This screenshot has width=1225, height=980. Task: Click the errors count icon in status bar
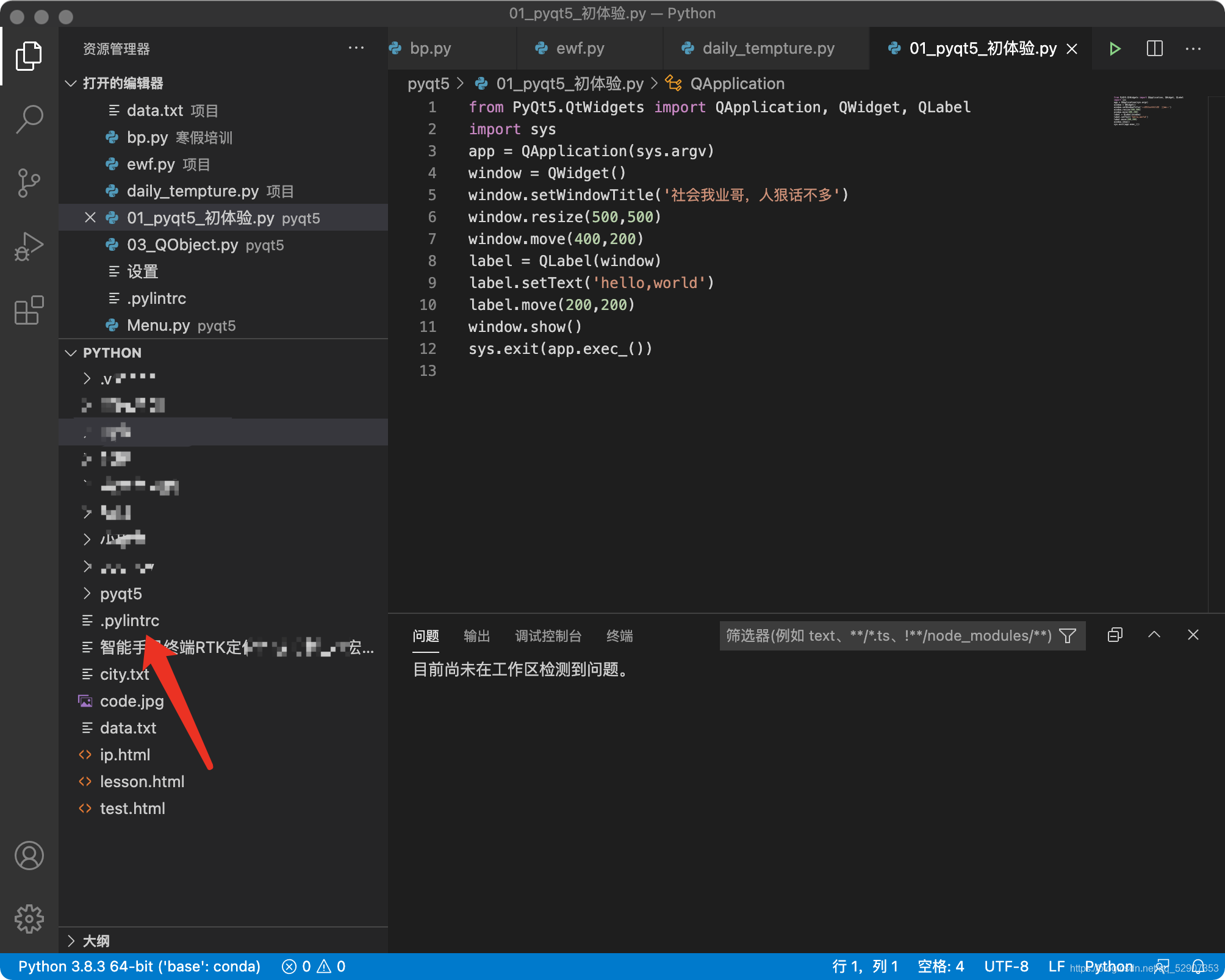coord(296,967)
